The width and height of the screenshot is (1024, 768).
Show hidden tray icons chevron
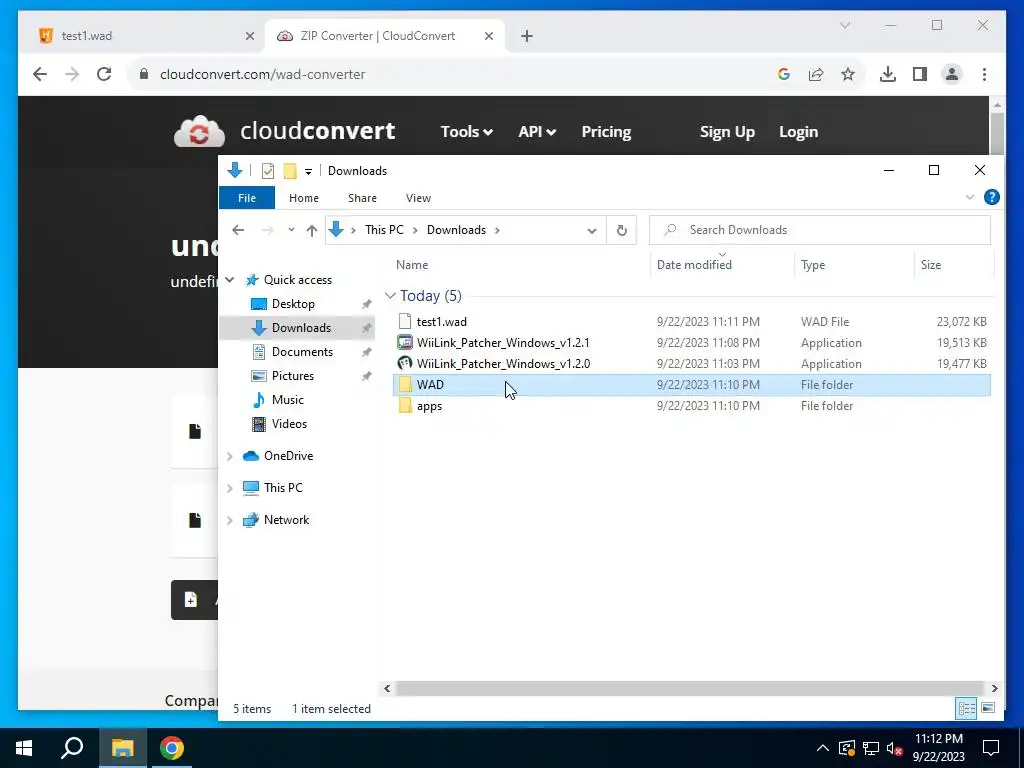[823, 748]
